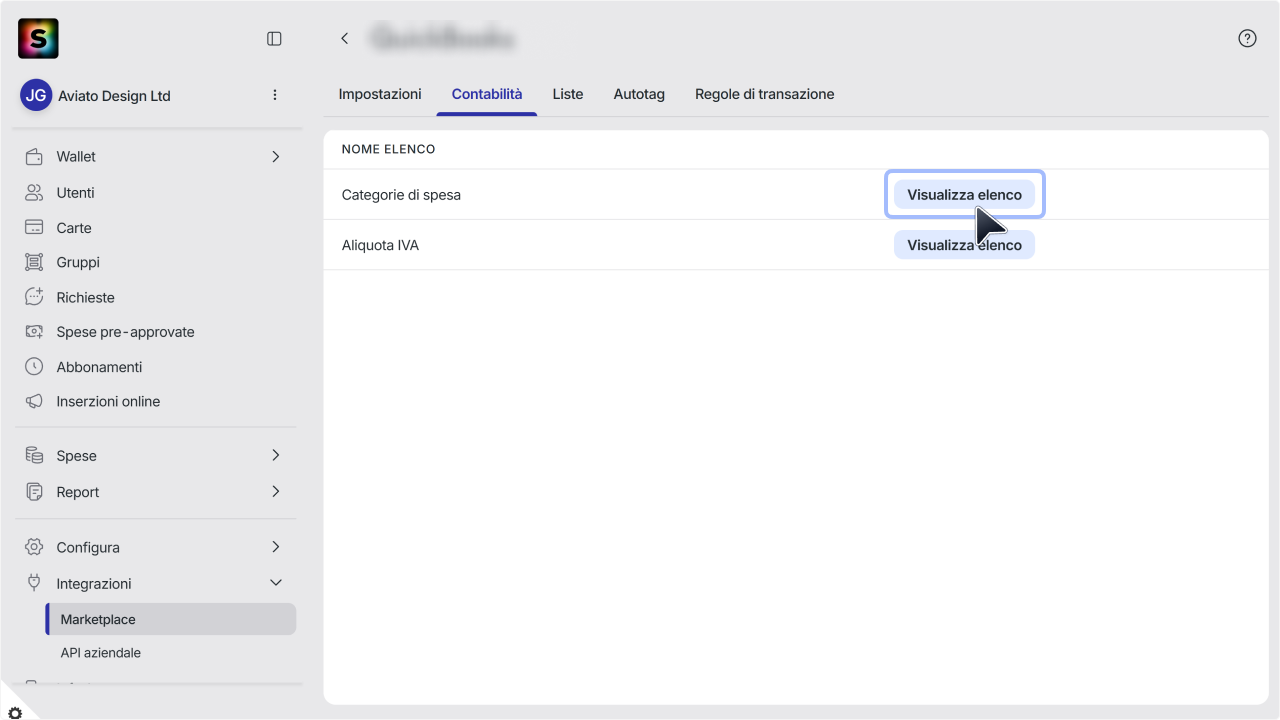Viewport: 1280px width, 720px height.
Task: Click the Report document icon
Action: (34, 491)
